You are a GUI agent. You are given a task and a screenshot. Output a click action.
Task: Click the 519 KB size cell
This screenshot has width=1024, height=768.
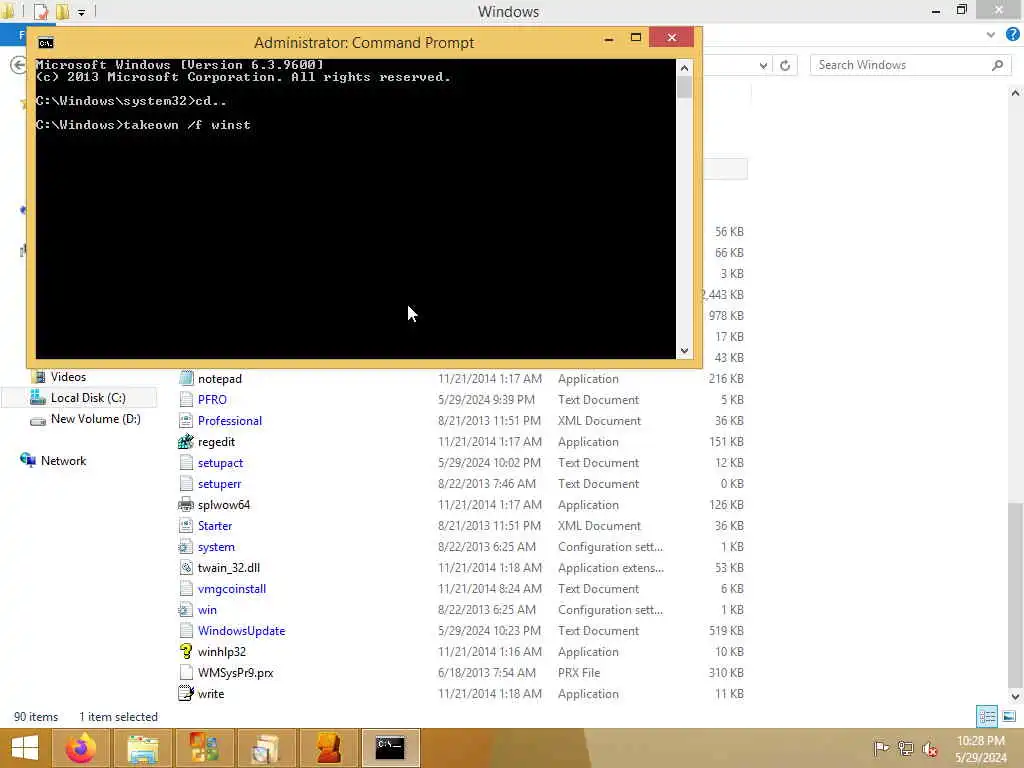pos(726,631)
